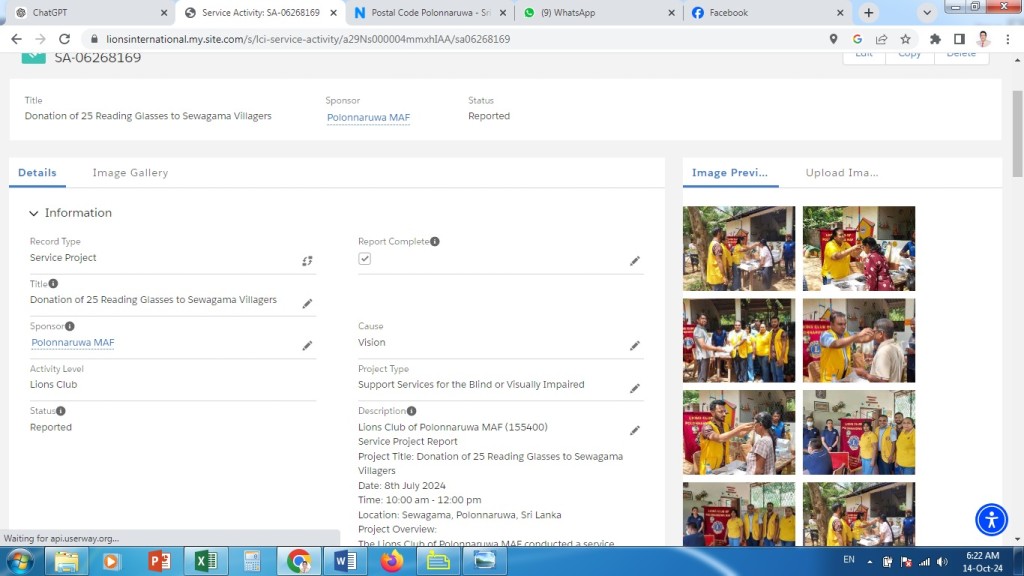Viewport: 1024px width, 576px height.
Task: Close the ChatGPT browser tab
Action: point(164,12)
